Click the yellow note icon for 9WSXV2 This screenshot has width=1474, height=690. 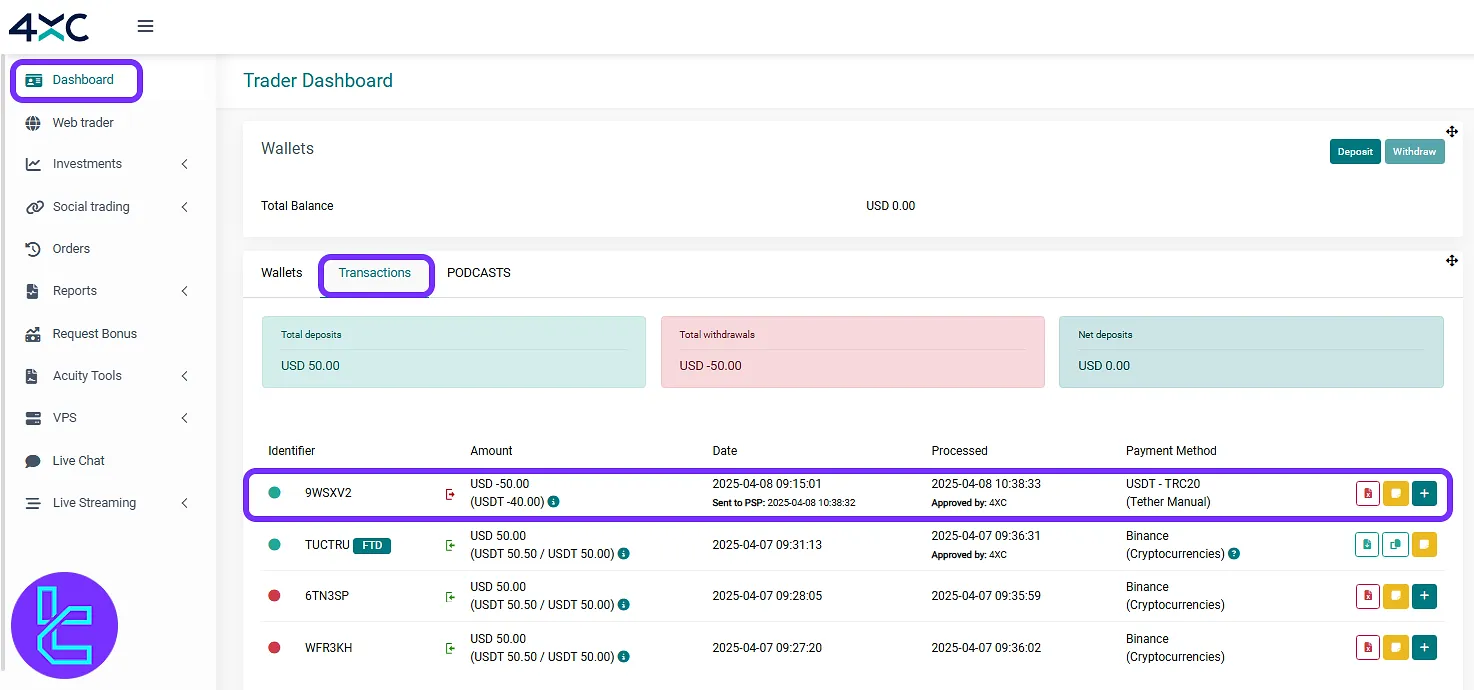(x=1396, y=493)
